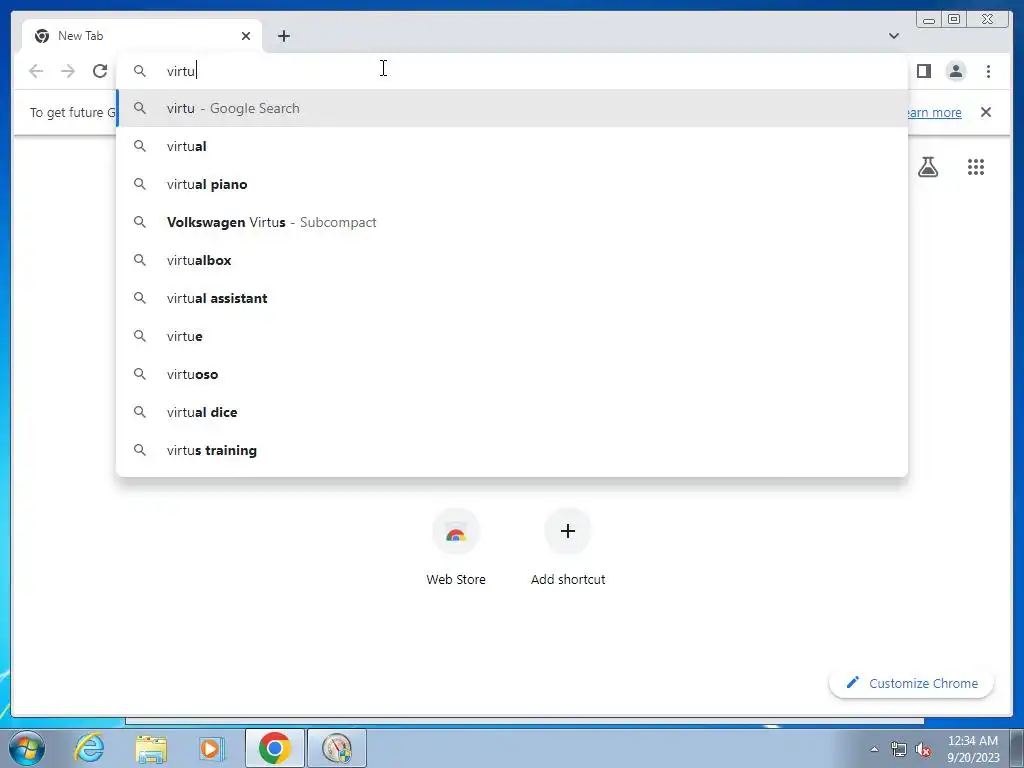Choose the 'virtual dice' suggestion
Image resolution: width=1024 pixels, height=768 pixels.
tap(512, 412)
